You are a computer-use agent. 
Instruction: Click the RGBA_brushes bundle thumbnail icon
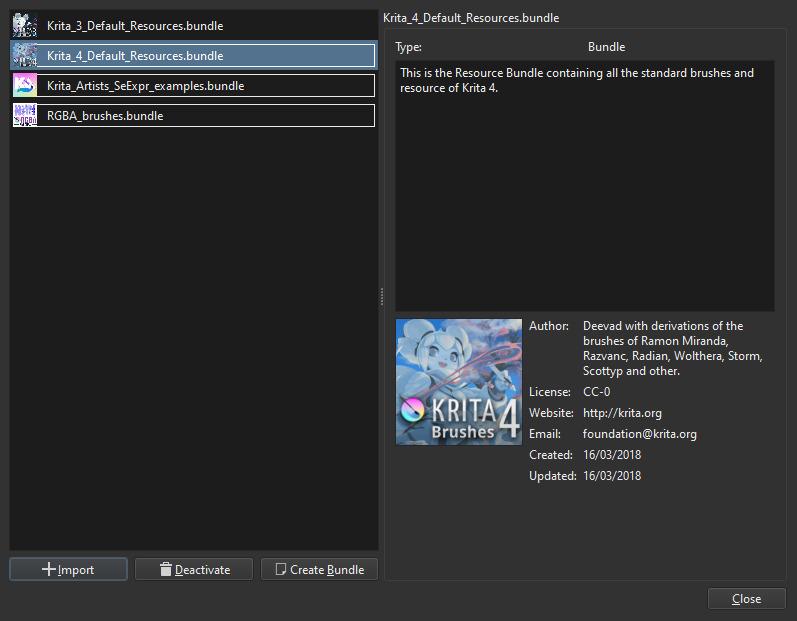(x=25, y=116)
